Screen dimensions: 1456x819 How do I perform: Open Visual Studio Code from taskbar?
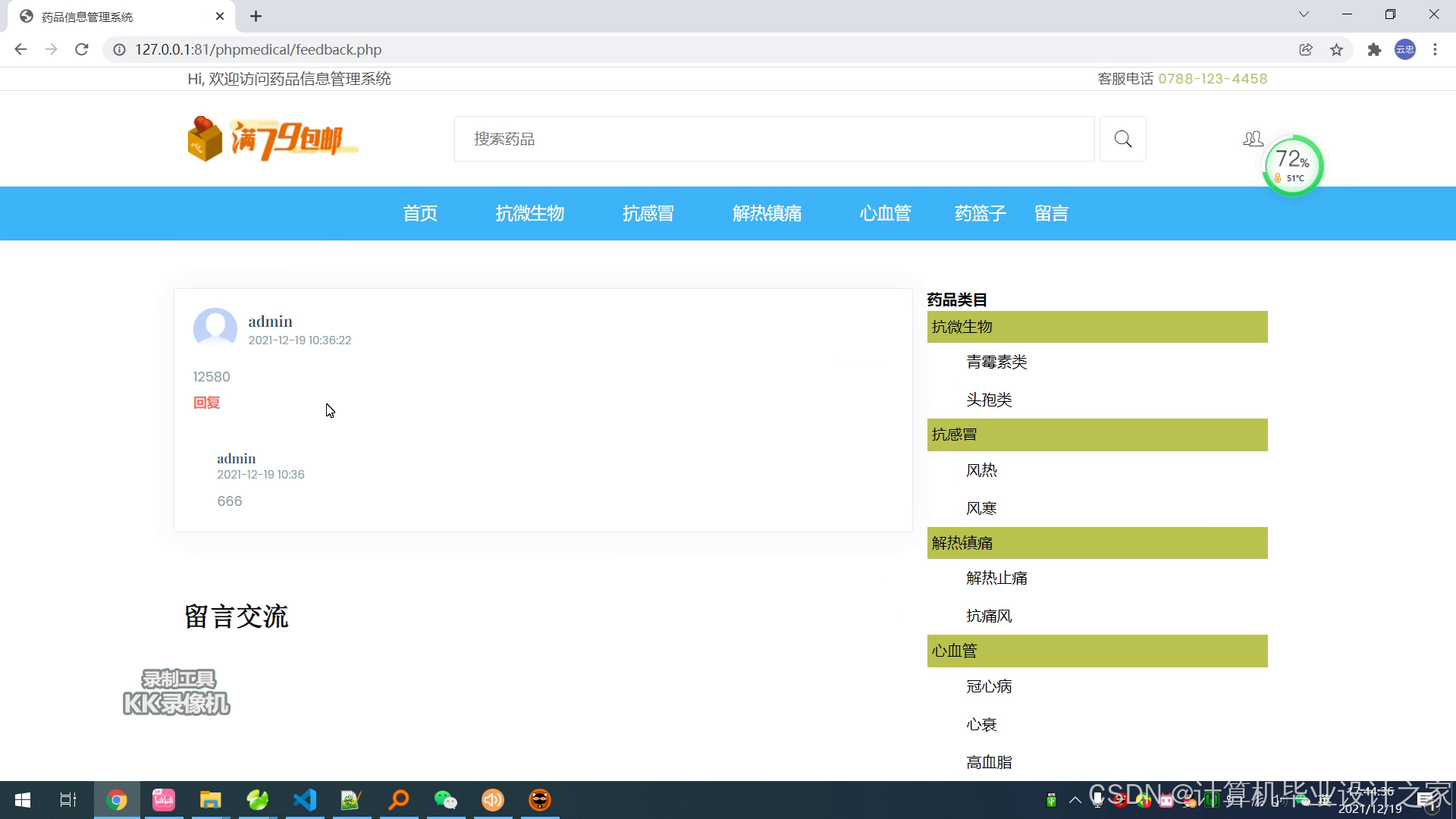(x=305, y=800)
